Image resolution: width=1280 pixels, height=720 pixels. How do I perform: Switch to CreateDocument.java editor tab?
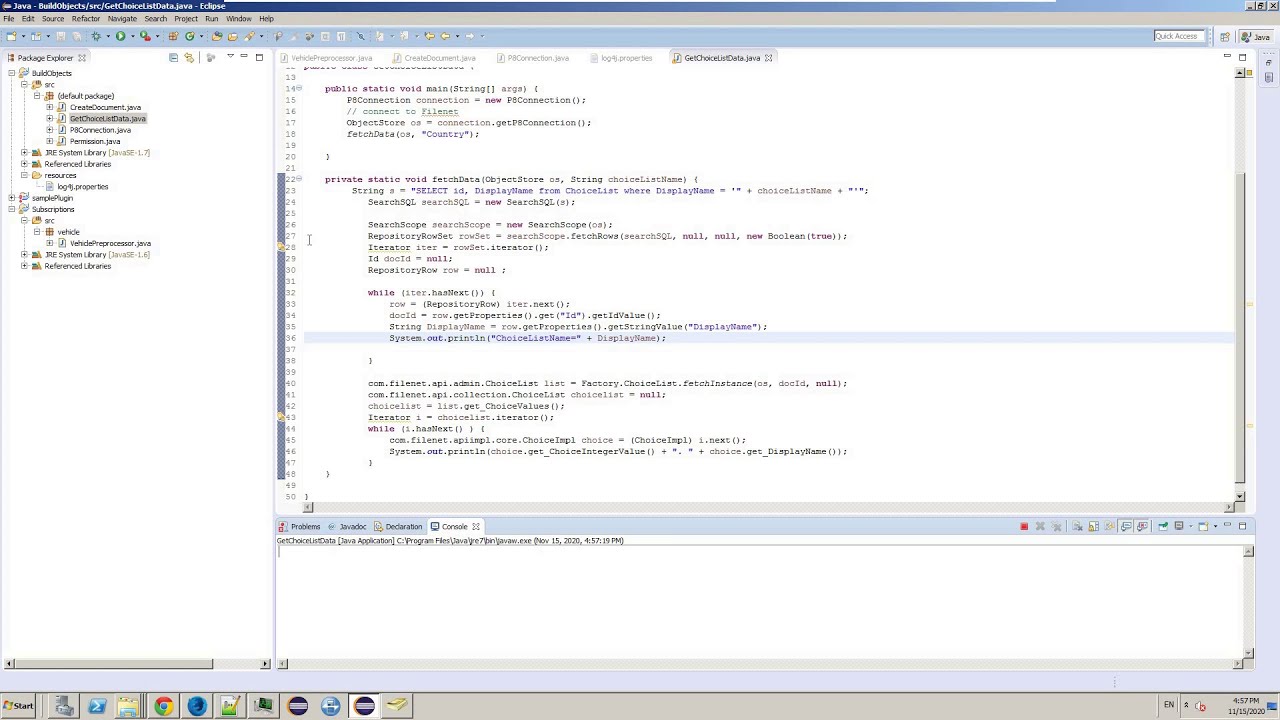[439, 58]
